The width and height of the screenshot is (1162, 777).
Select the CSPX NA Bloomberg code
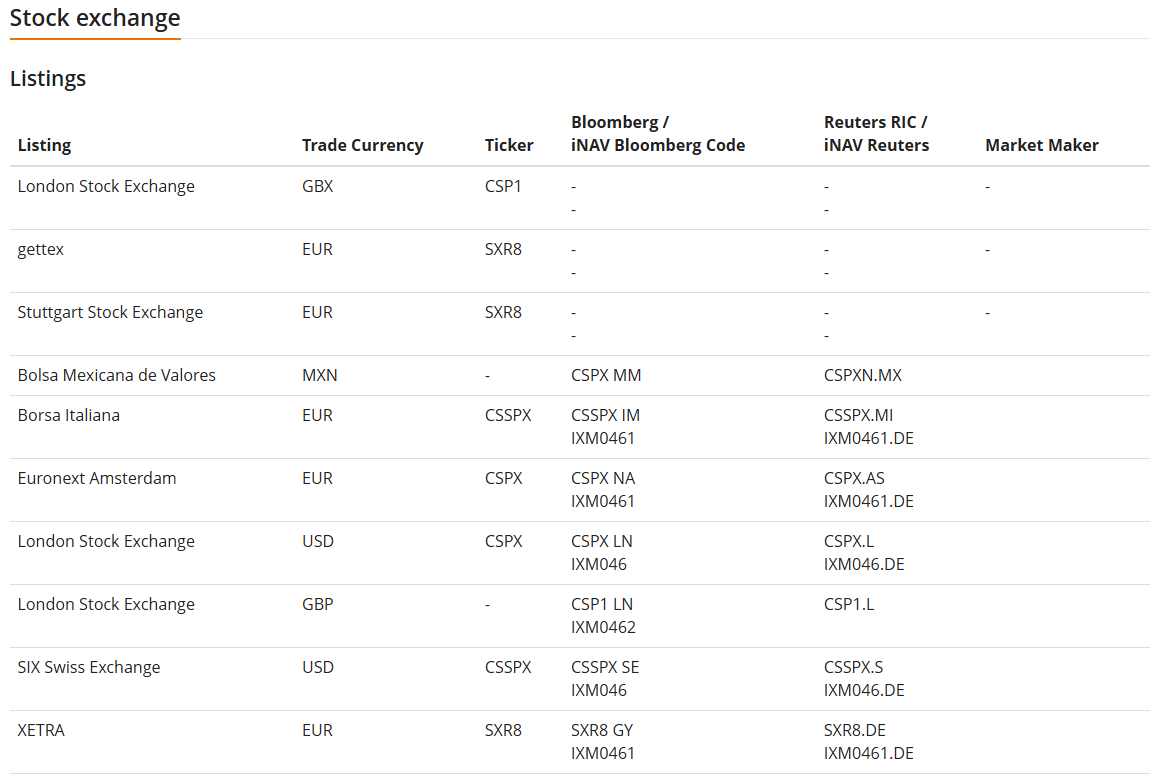coord(603,478)
